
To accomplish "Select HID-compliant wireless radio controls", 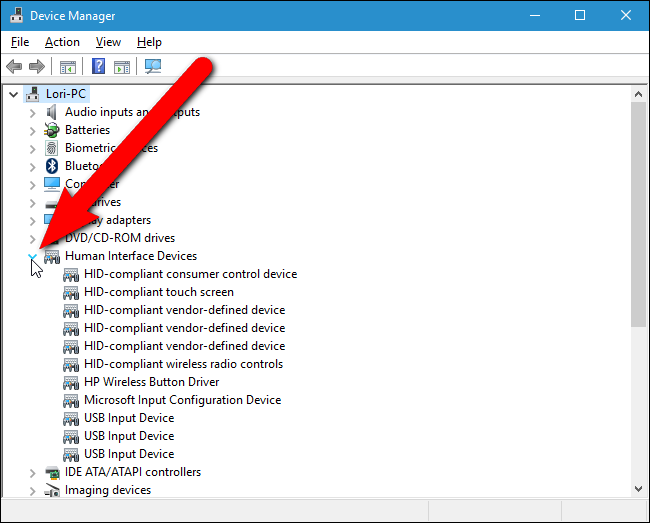I will (x=183, y=364).
